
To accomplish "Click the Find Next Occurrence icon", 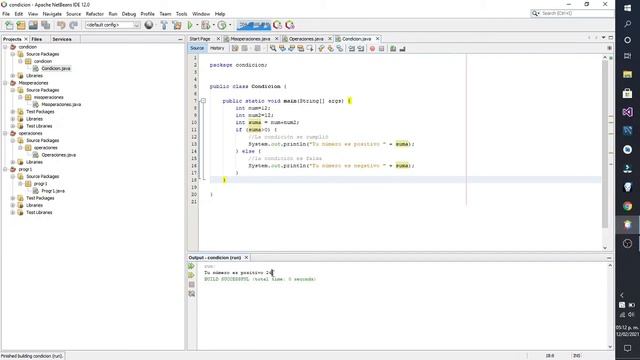I will click(291, 49).
